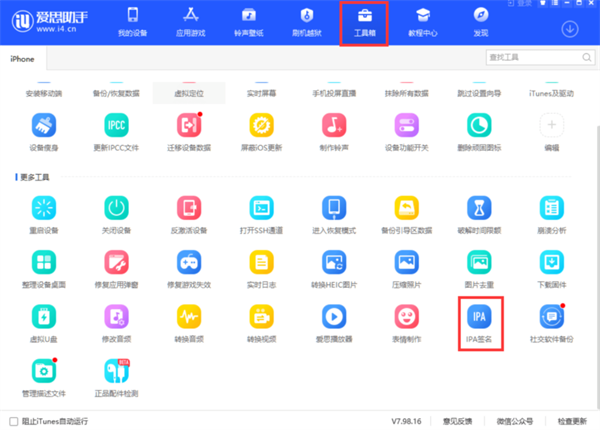Open the 正品配件检测 tool

click(x=116, y=371)
